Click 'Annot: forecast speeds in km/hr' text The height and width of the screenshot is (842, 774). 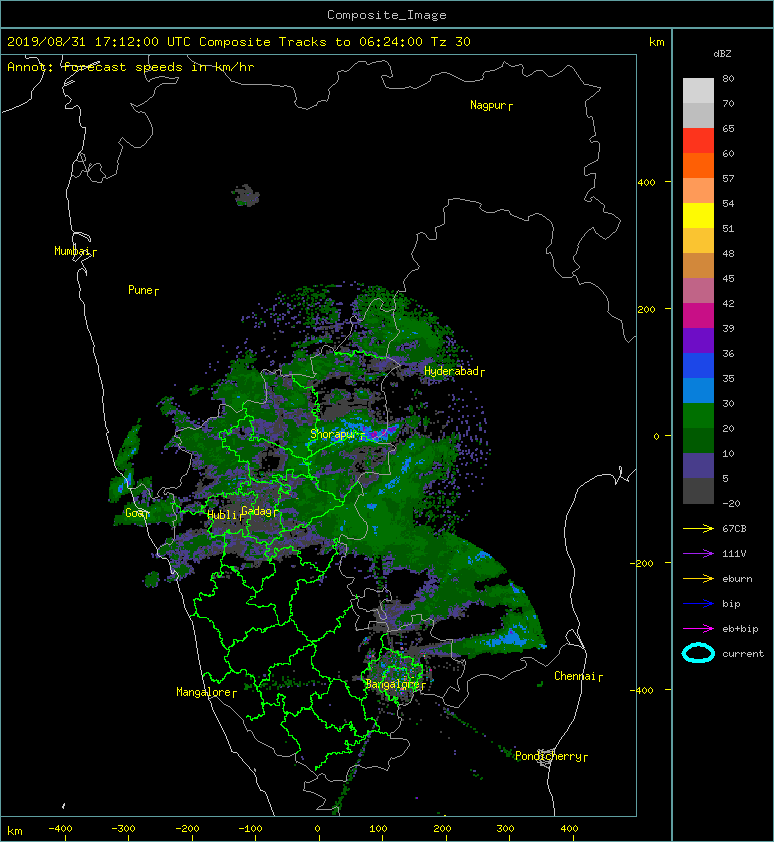(x=131, y=67)
